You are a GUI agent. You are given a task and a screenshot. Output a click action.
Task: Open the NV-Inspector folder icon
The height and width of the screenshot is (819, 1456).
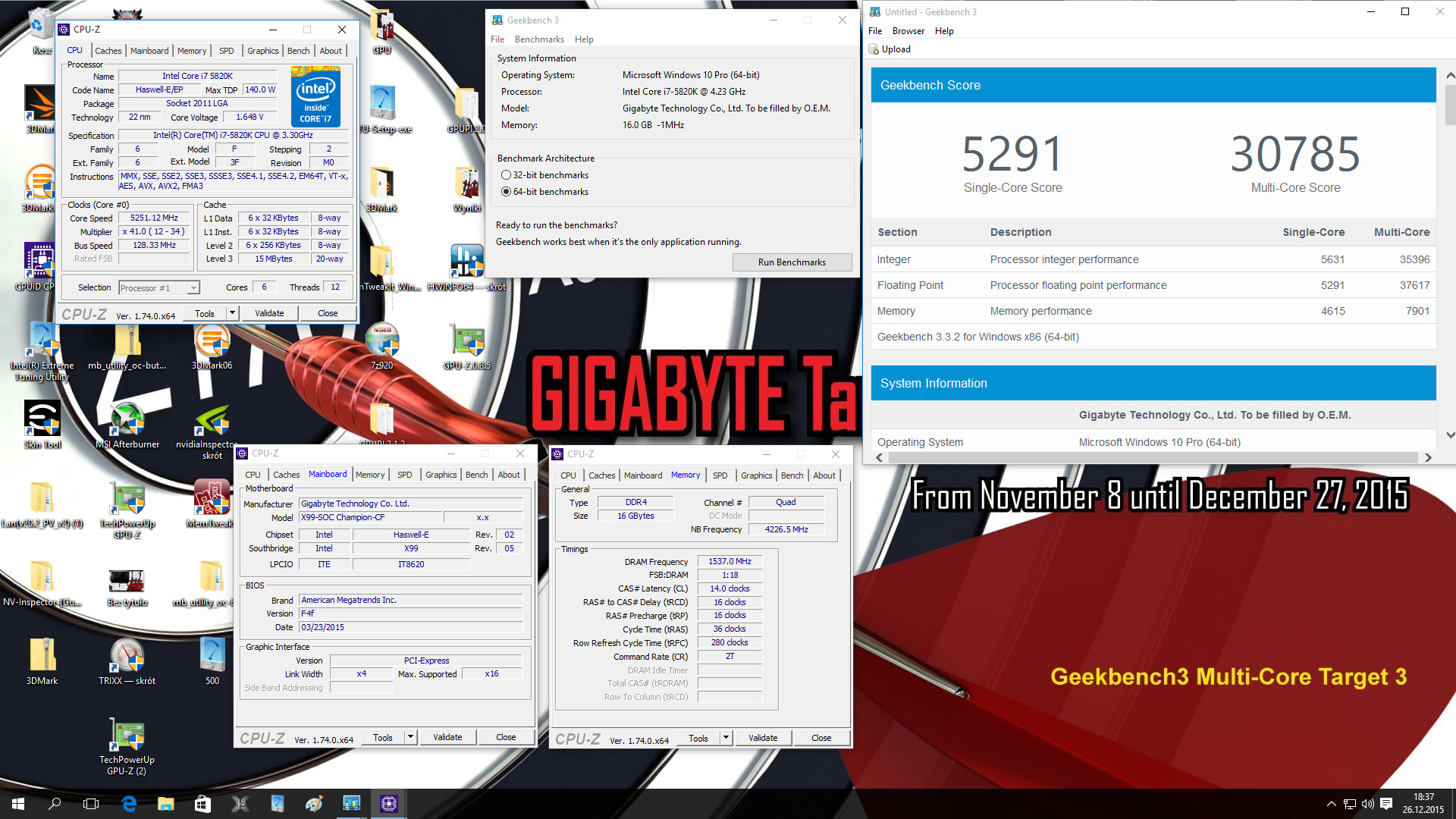(x=42, y=577)
